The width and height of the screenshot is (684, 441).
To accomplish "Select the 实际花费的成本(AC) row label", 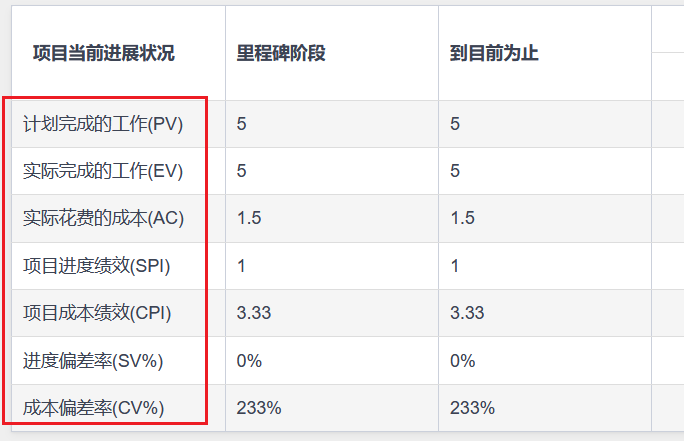I will point(103,218).
